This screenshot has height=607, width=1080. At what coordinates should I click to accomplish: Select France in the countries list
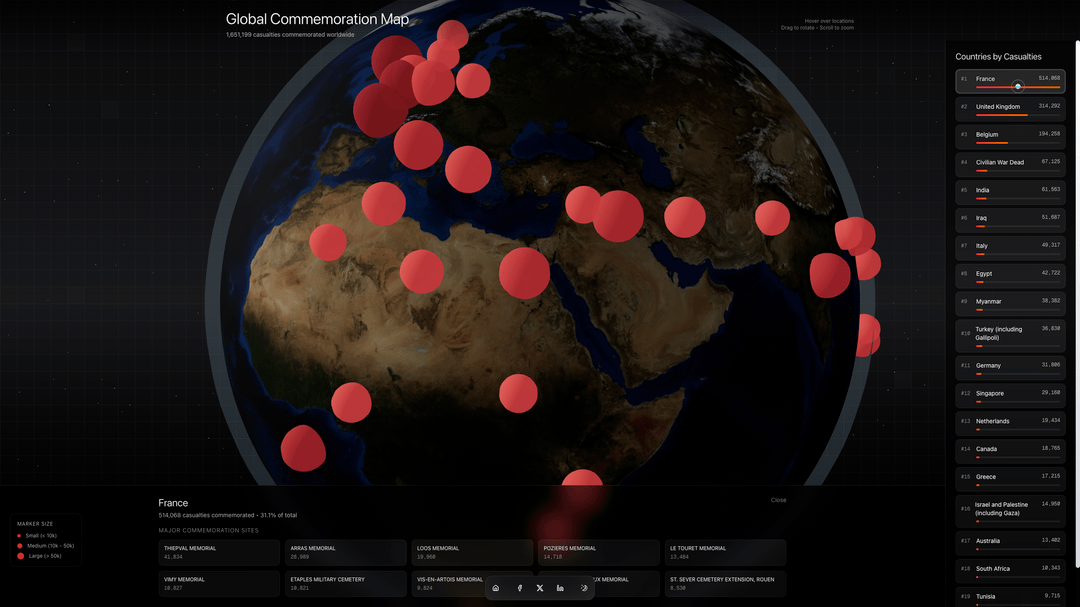point(1010,81)
